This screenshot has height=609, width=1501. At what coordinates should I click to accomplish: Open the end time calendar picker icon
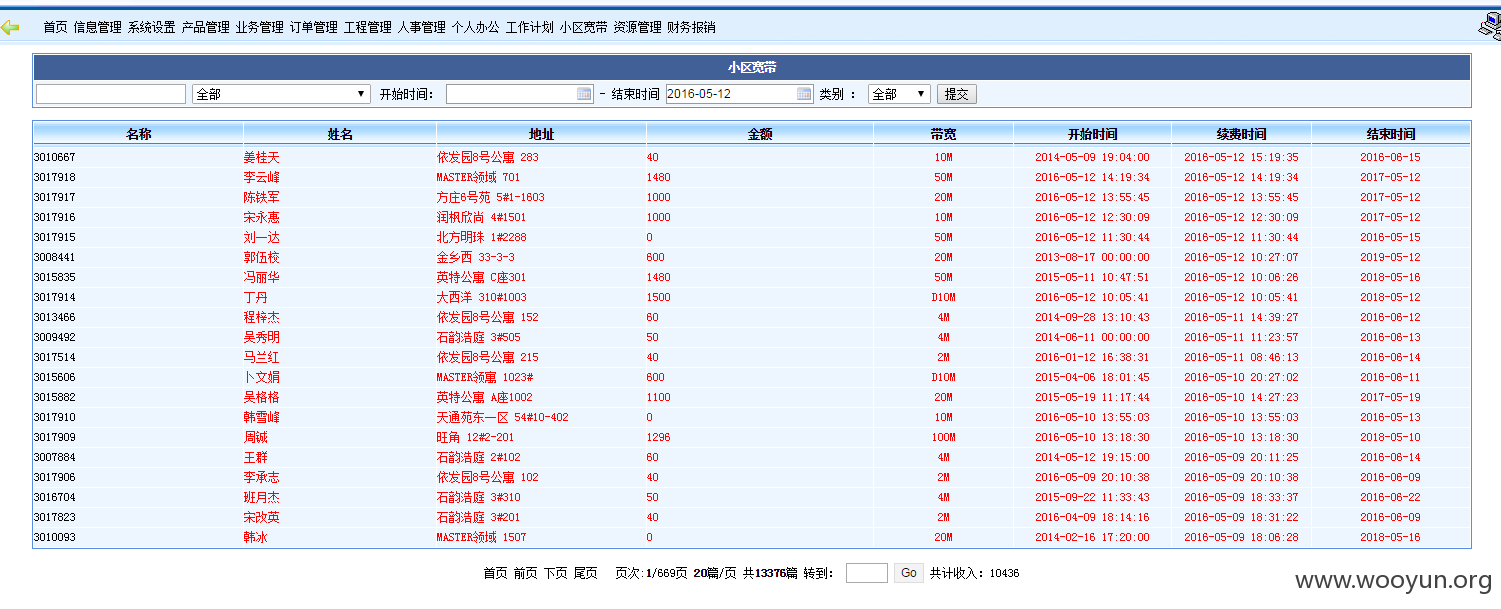tap(805, 94)
